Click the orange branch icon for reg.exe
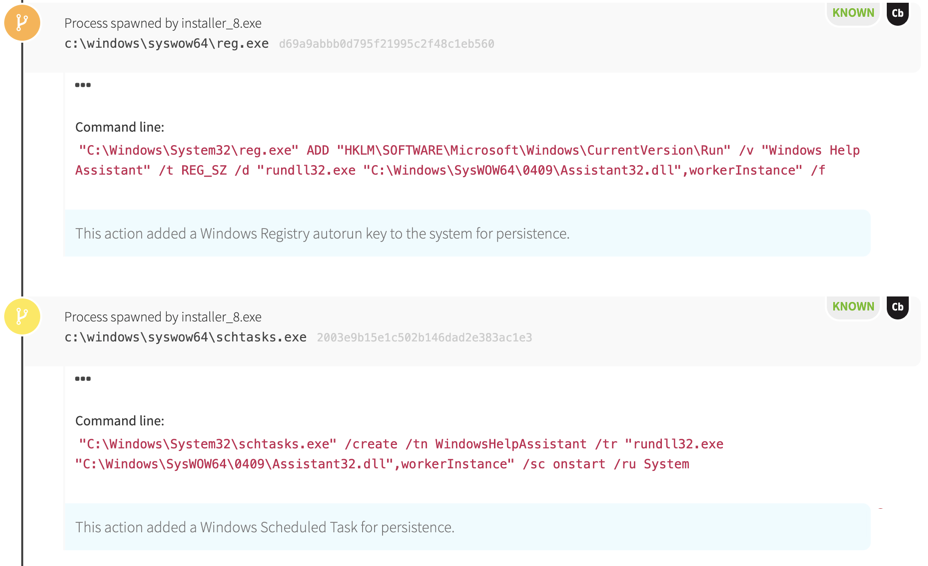The width and height of the screenshot is (928, 566). (x=22, y=22)
